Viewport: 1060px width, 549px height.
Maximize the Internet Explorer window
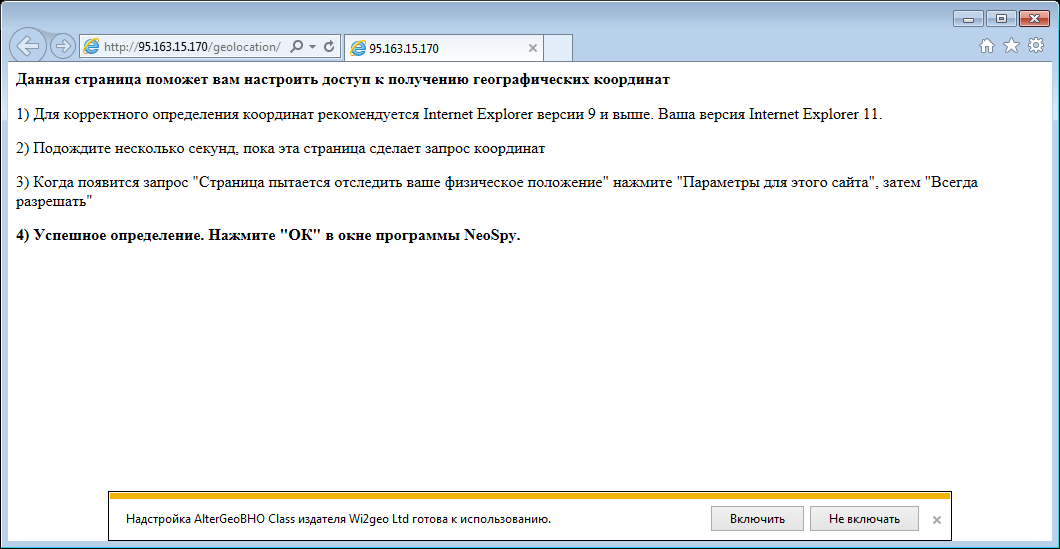click(1001, 19)
